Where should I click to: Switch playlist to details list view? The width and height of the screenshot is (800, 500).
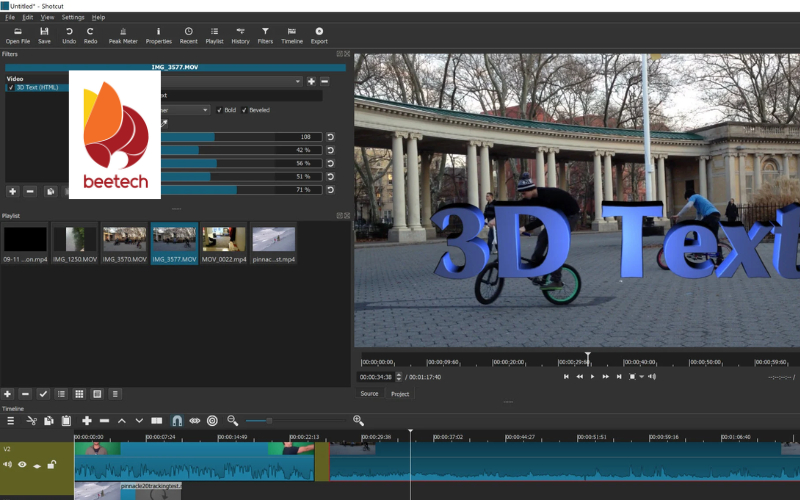61,394
